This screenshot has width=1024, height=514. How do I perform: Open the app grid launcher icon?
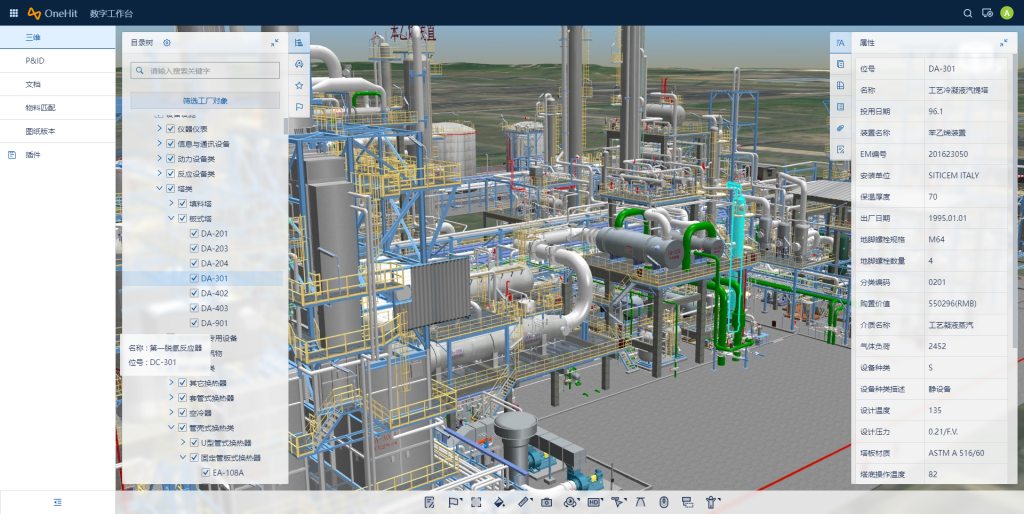tap(13, 13)
